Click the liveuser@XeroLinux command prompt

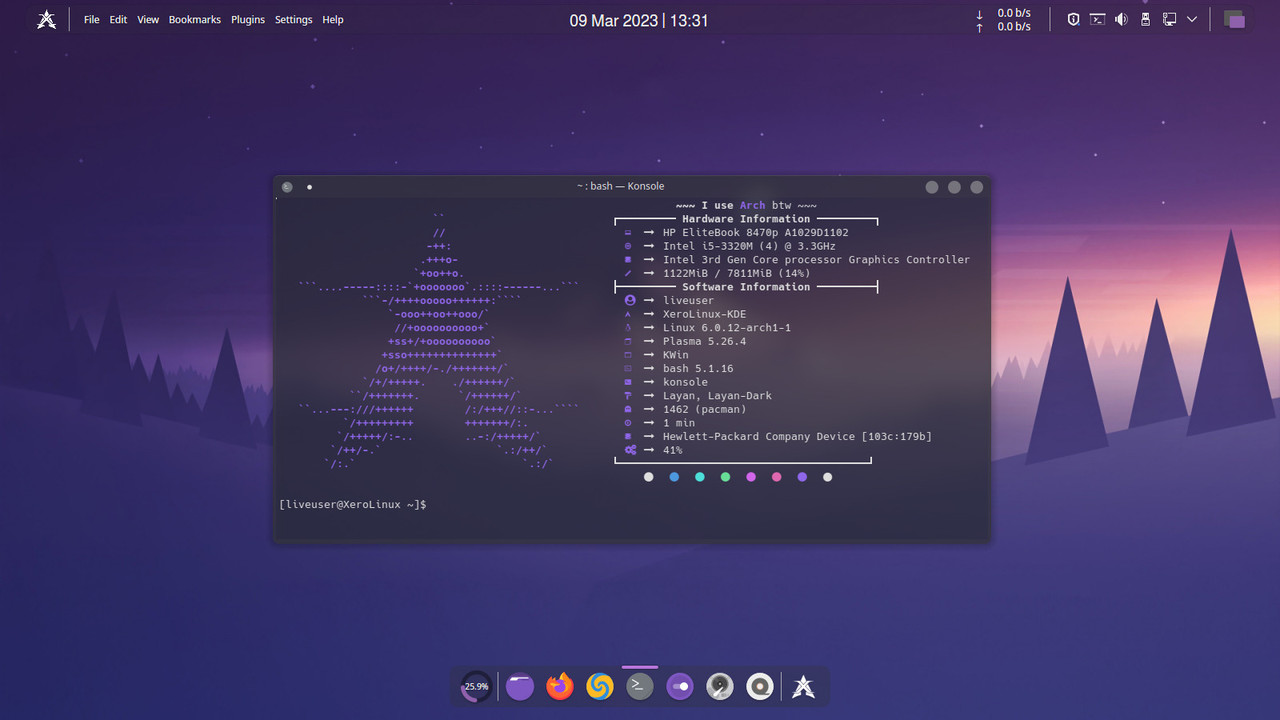[x=353, y=505]
